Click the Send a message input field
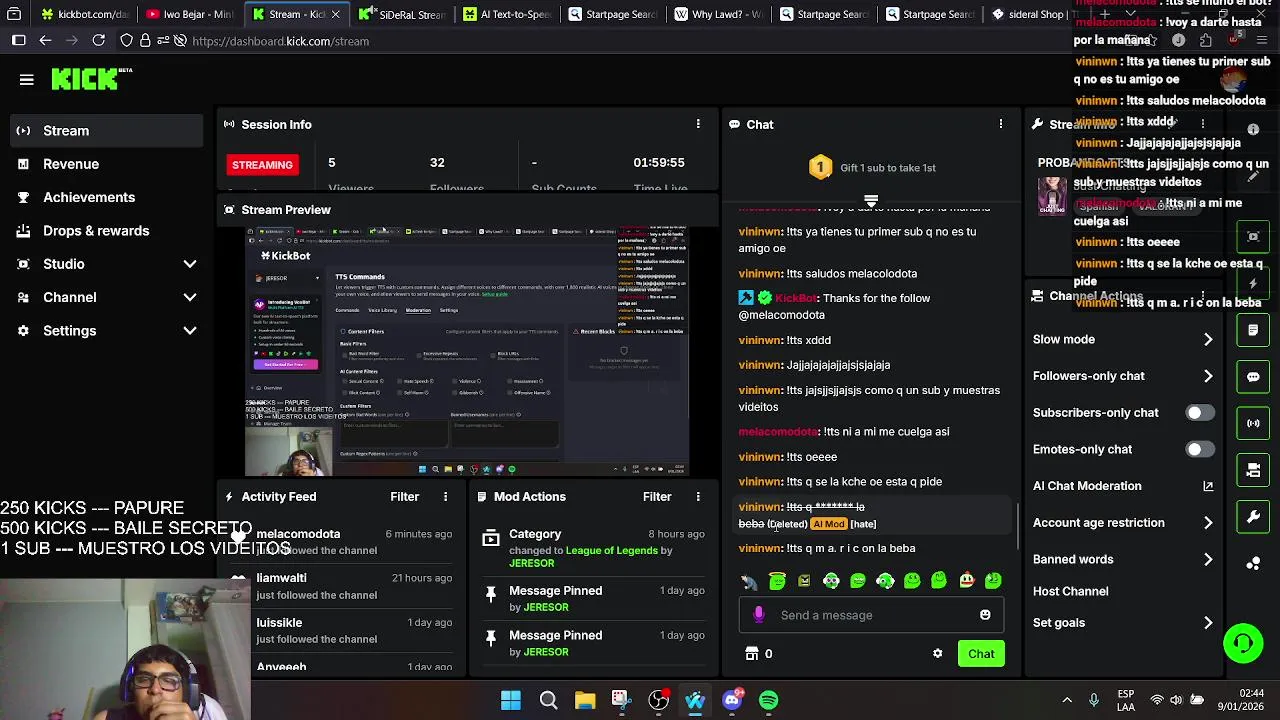Screen dimensions: 1280x720 coord(870,615)
